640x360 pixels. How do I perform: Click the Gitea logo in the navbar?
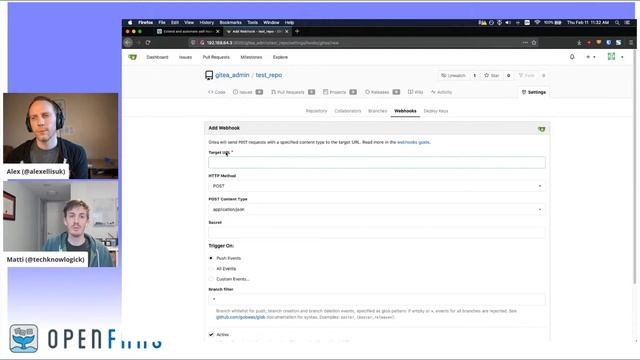pos(132,57)
